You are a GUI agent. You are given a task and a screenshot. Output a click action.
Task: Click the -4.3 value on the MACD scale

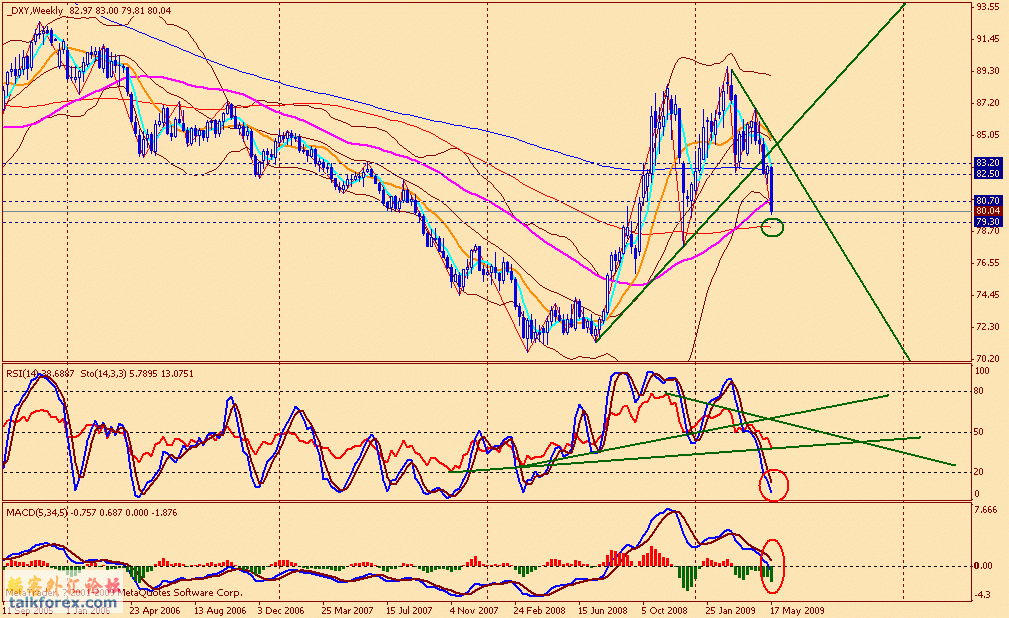(982, 595)
